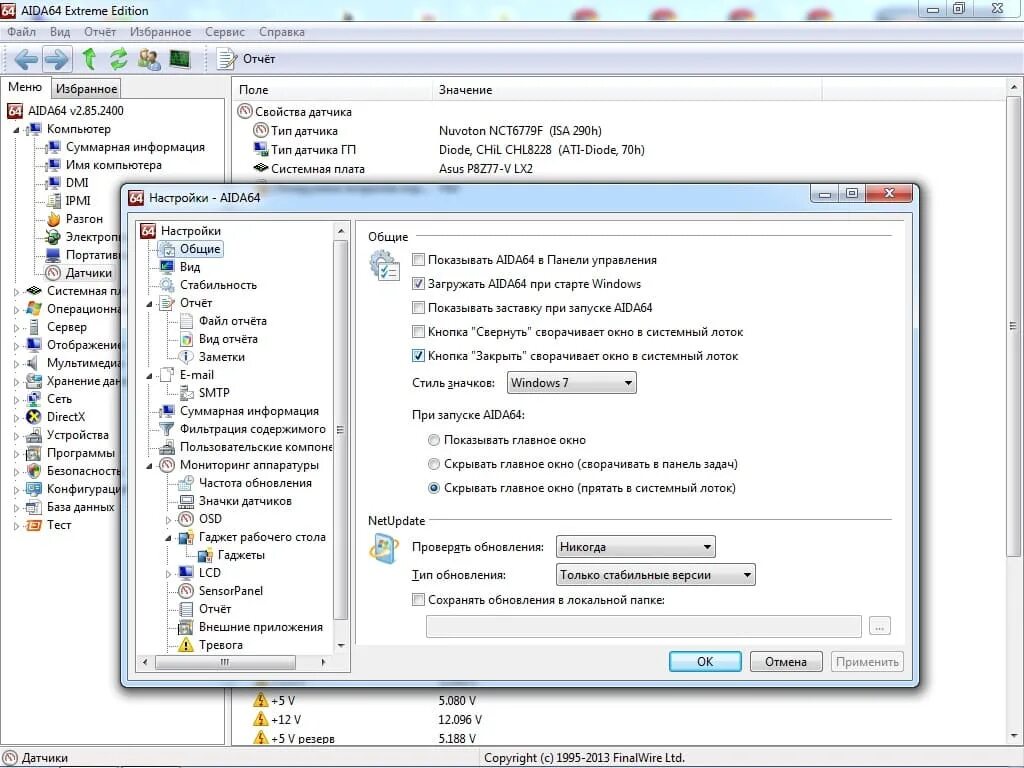The image size is (1024, 768).
Task: Click the local updates folder path field
Action: tap(643, 626)
